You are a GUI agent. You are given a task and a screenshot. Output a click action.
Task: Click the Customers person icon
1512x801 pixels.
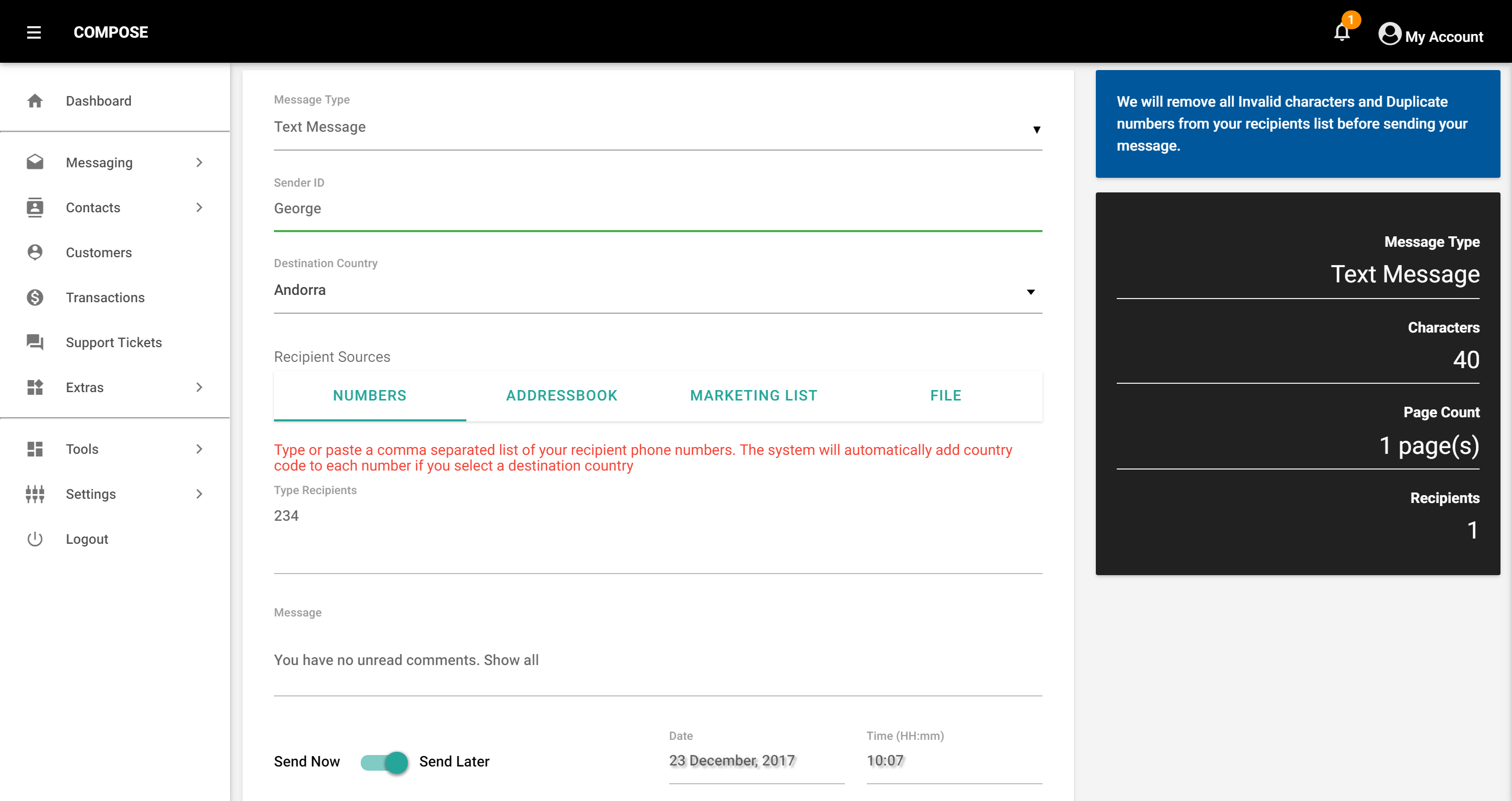35,253
